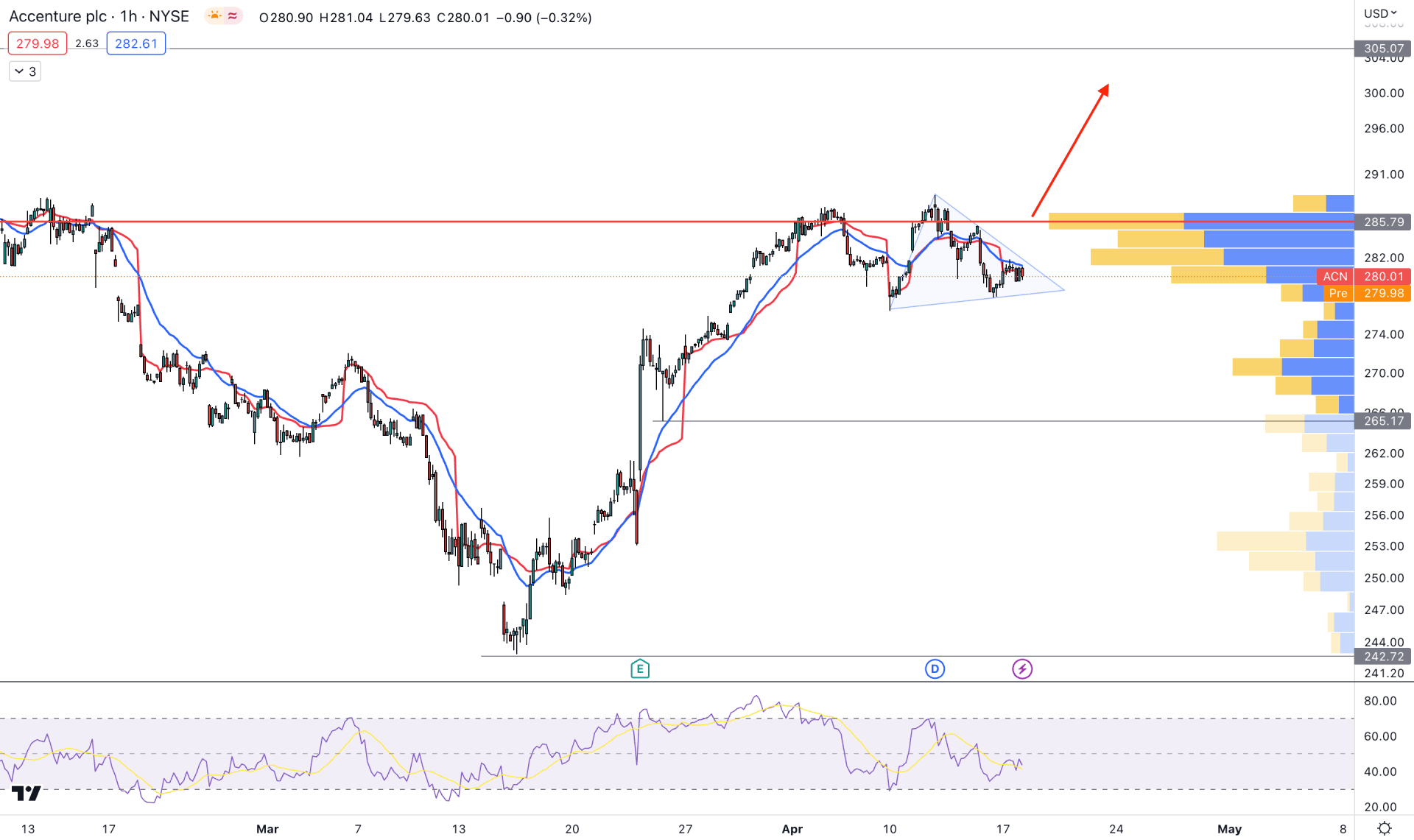Click the sell price 279.98 button
The height and width of the screenshot is (840, 1414).
38,43
